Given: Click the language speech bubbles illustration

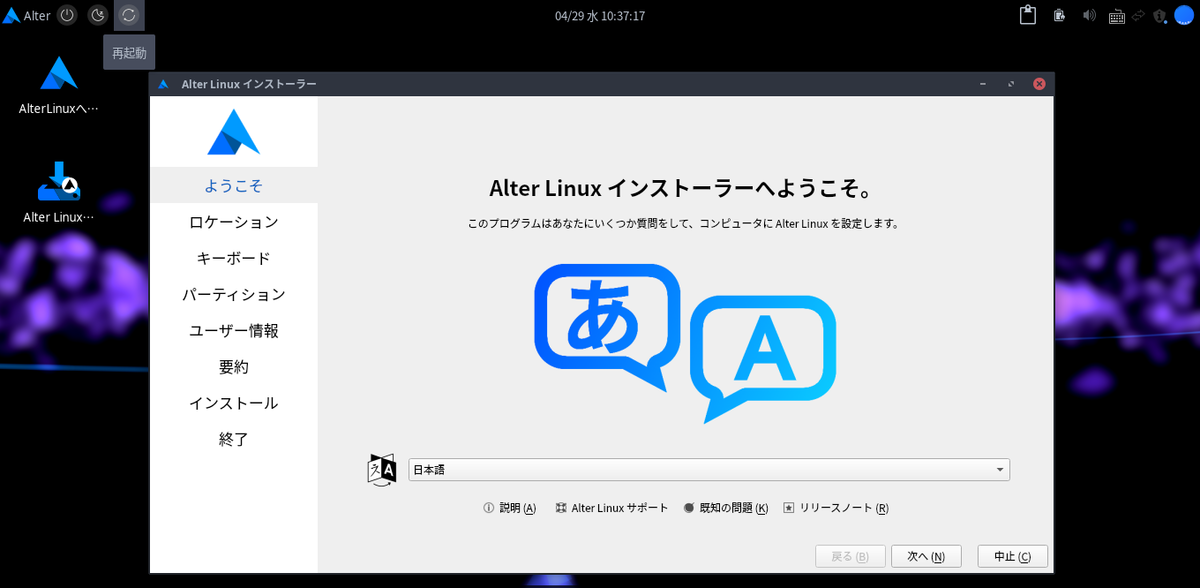Looking at the screenshot, I should (x=684, y=342).
